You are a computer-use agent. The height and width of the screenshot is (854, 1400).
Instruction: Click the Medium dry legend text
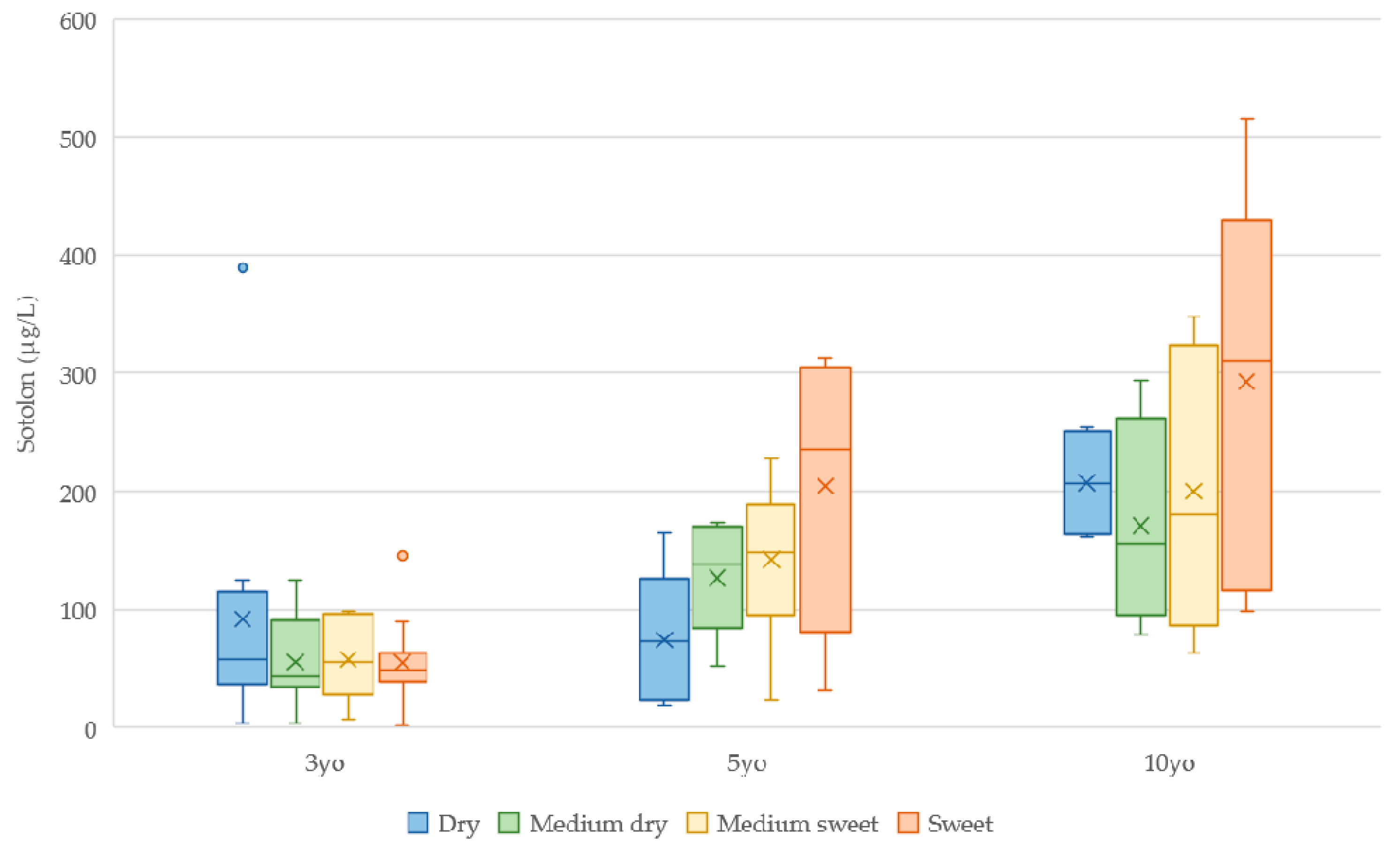pos(598,824)
